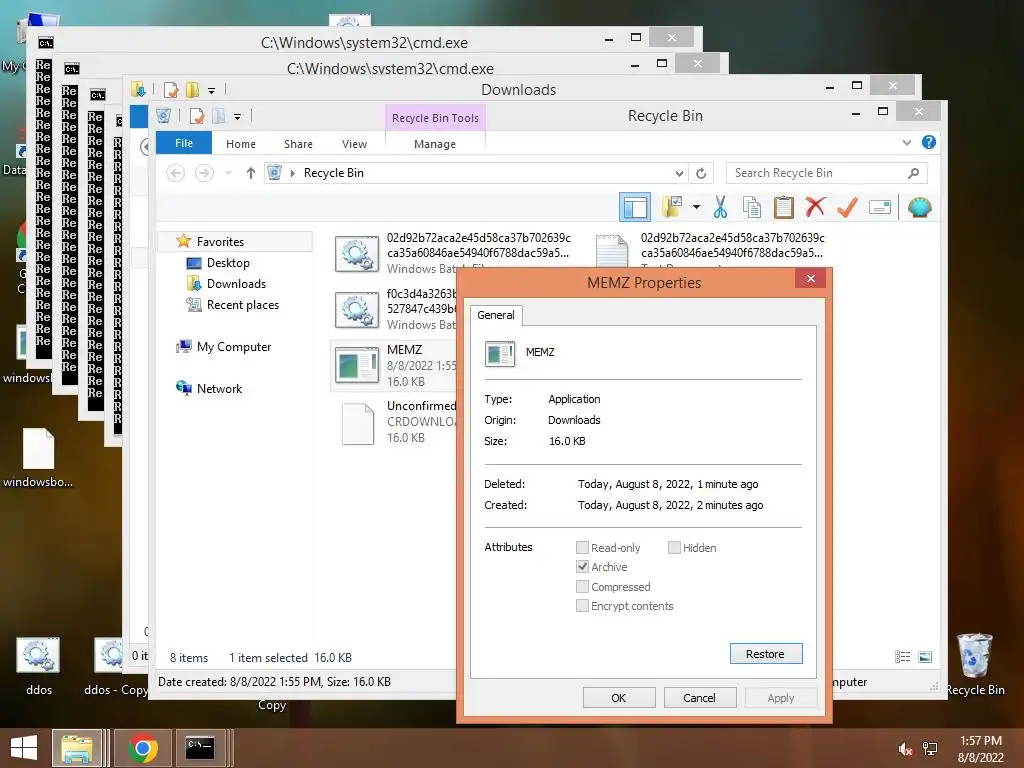The image size is (1024, 768).
Task: Select Network in navigation pane
Action: pyautogui.click(x=219, y=389)
